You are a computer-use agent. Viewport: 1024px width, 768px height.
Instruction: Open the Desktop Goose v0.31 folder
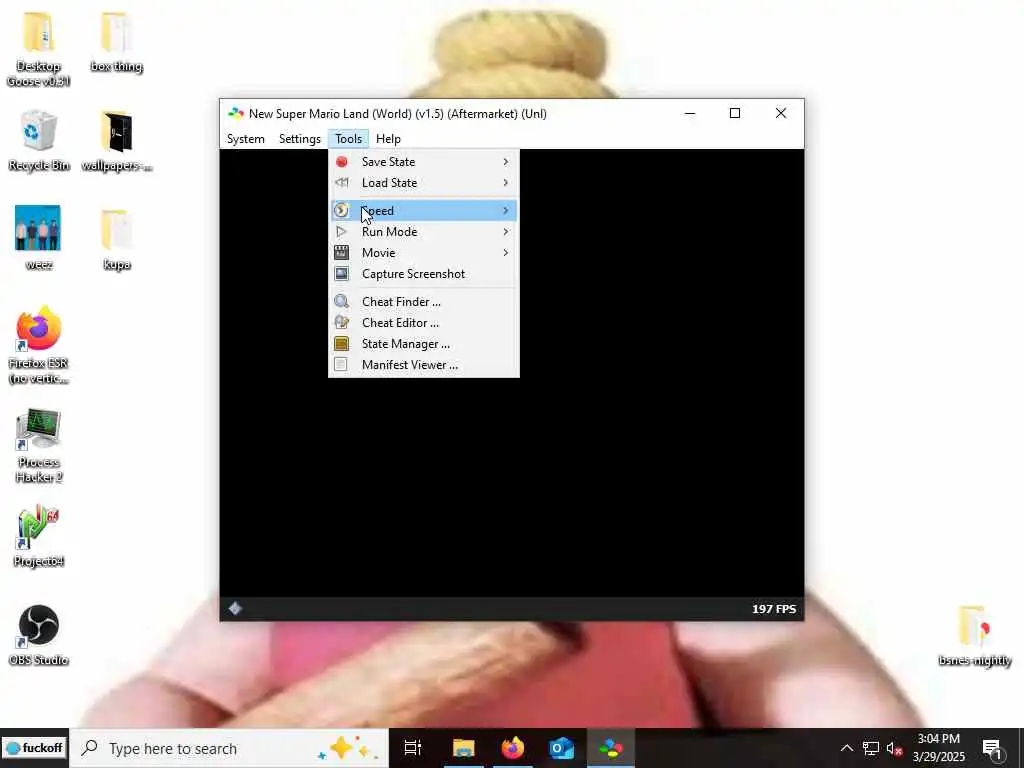[x=39, y=49]
